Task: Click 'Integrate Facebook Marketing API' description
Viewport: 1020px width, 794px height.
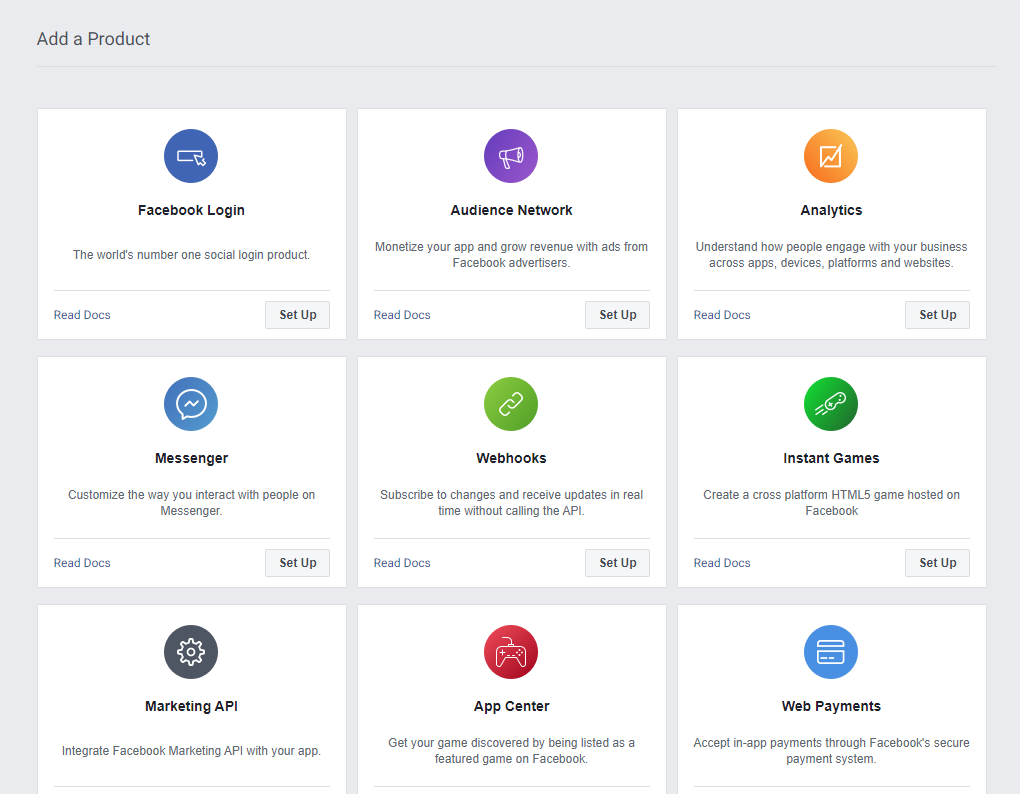Action: (x=191, y=751)
